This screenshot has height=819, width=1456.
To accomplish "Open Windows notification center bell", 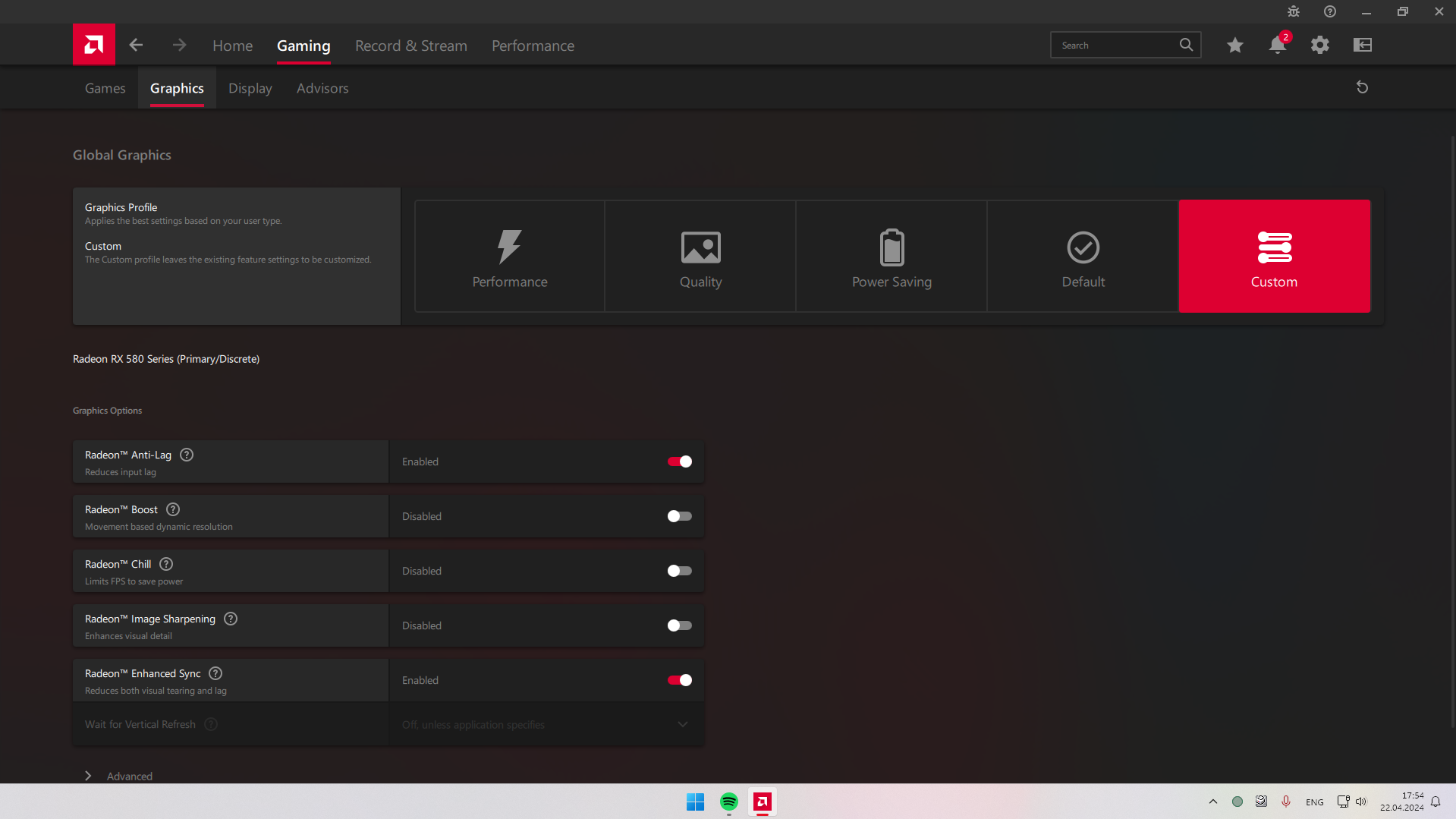I will (1436, 802).
